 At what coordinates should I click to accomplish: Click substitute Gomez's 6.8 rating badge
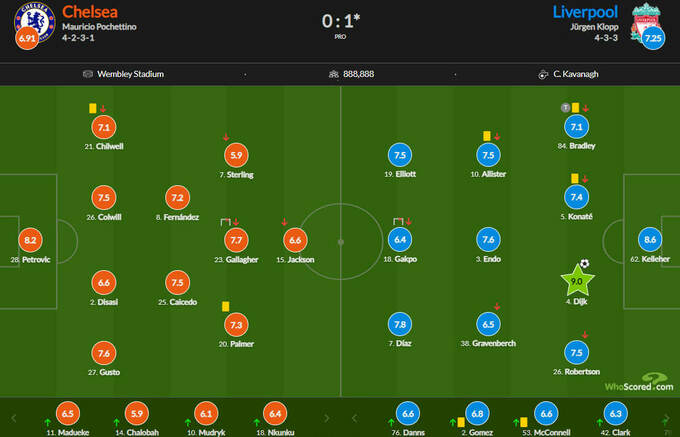[x=477, y=413]
